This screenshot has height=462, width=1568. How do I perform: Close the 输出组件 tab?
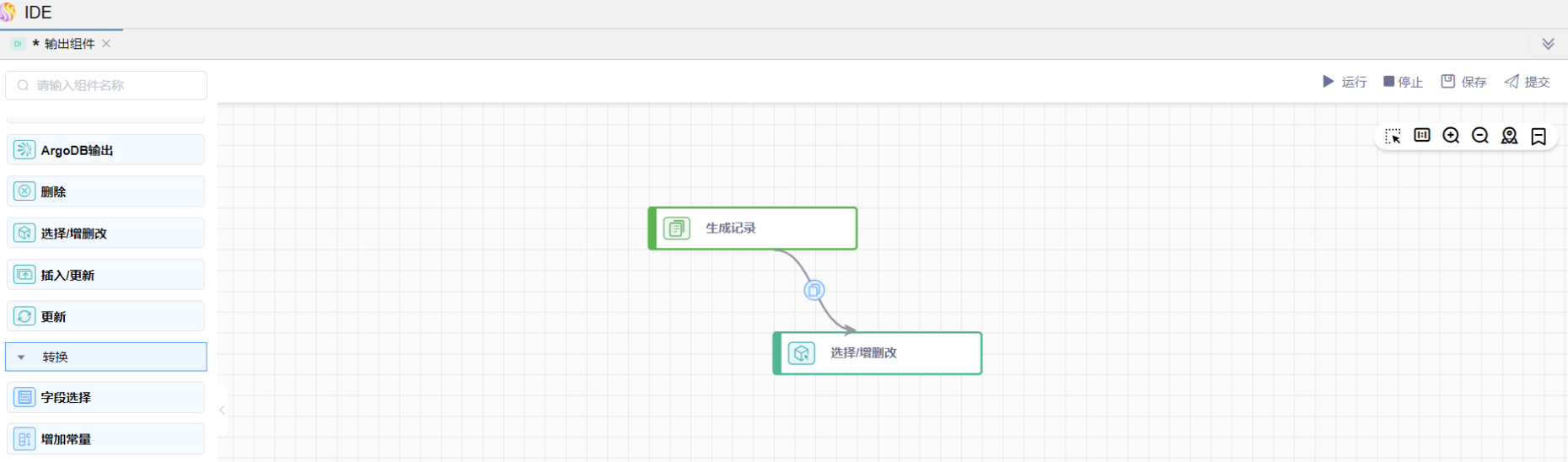click(106, 44)
